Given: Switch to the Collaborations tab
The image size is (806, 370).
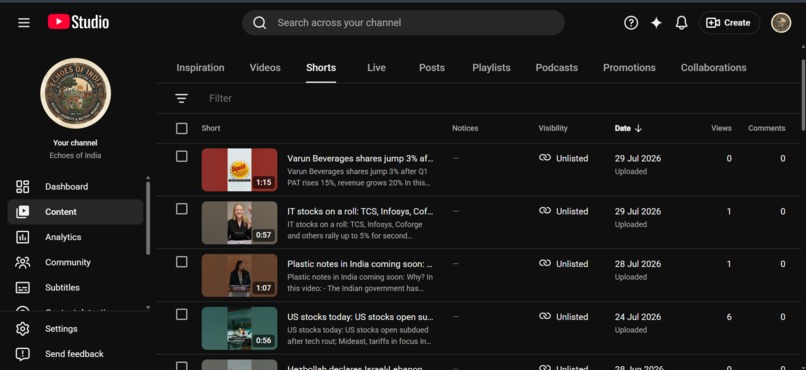Looking at the screenshot, I should click(x=713, y=68).
